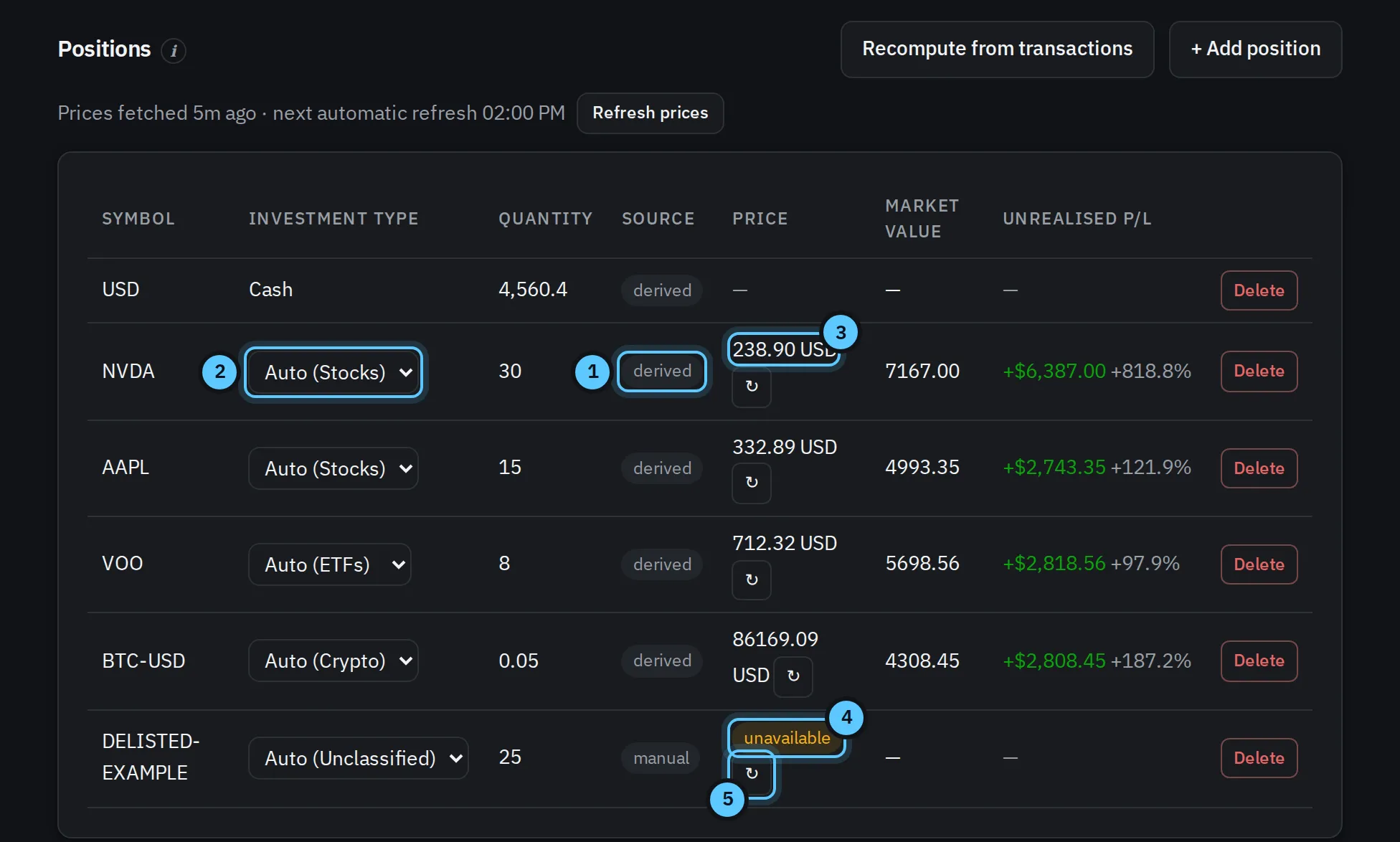Click the 86169.09 price value
The width and height of the screenshot is (1400, 842).
775,639
